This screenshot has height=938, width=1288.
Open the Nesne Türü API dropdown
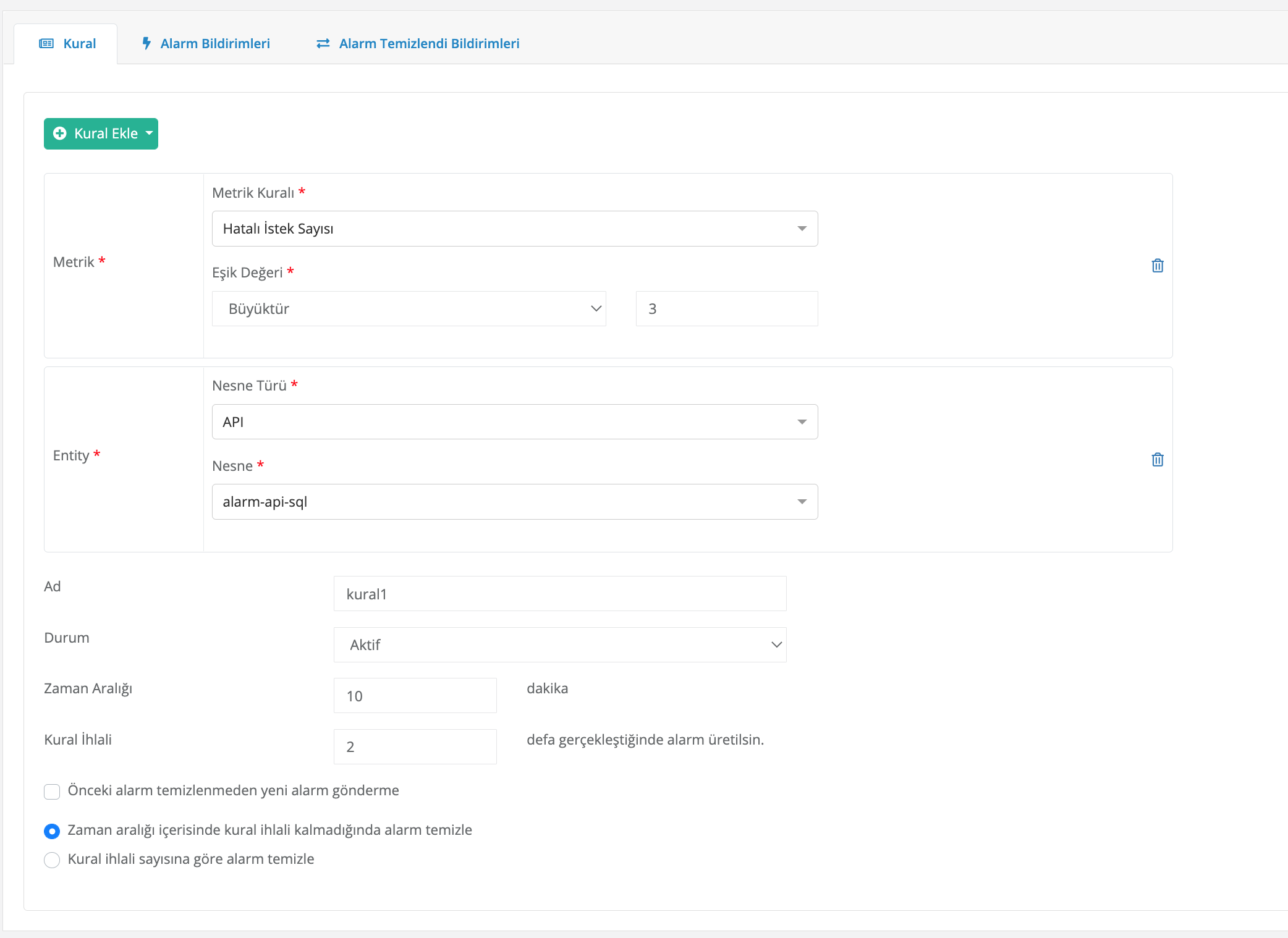pos(515,421)
